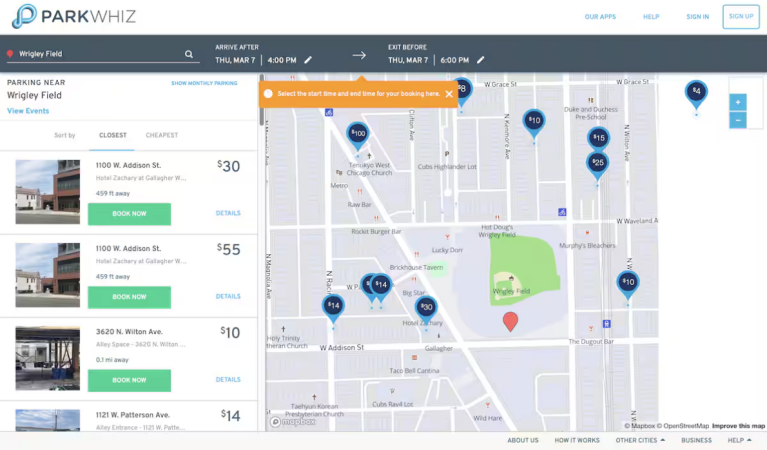Expand the Help footer menu
The image size is (767, 450).
739,440
